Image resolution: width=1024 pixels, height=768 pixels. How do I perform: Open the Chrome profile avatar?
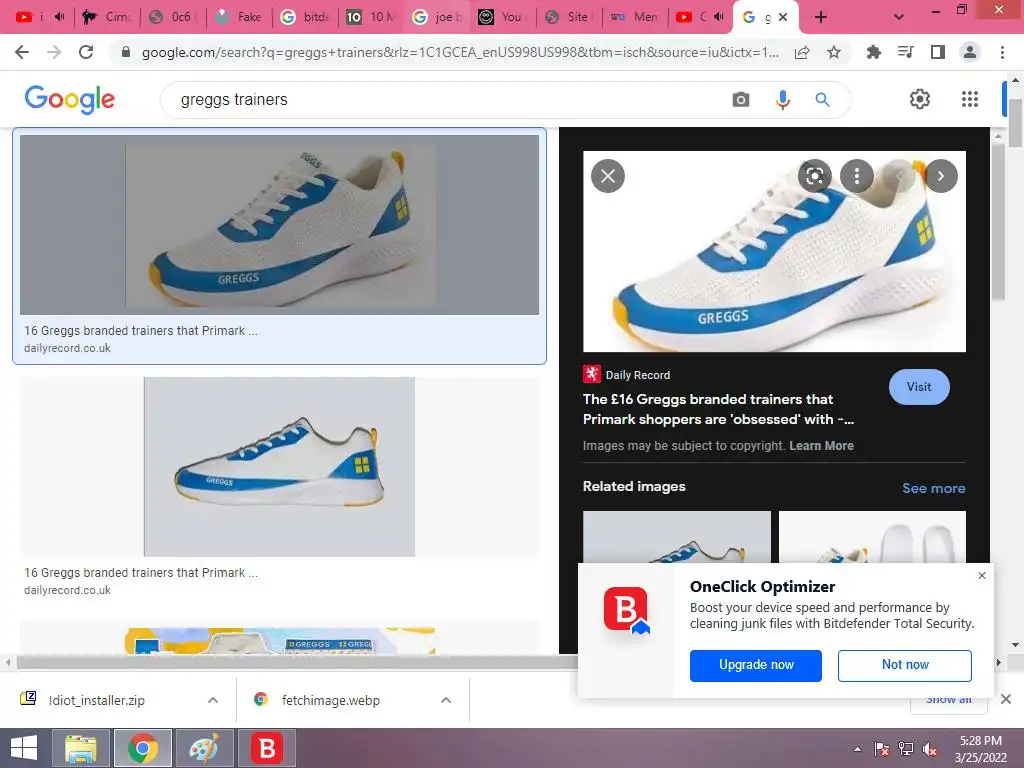click(x=970, y=52)
